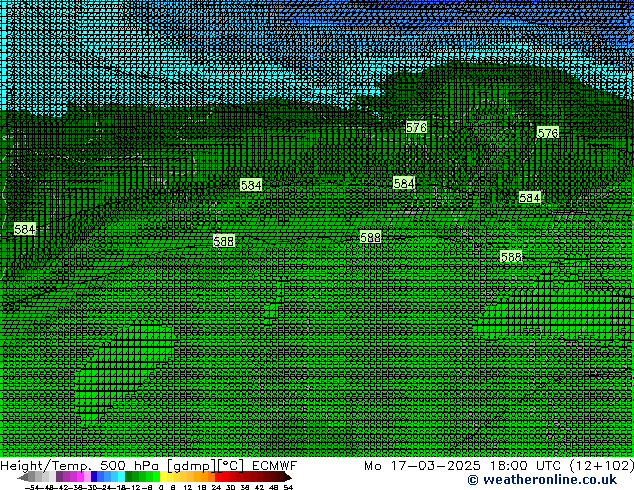The height and width of the screenshot is (490, 634).
Task: Click the leftmost 588 contour label
Action: pos(224,241)
